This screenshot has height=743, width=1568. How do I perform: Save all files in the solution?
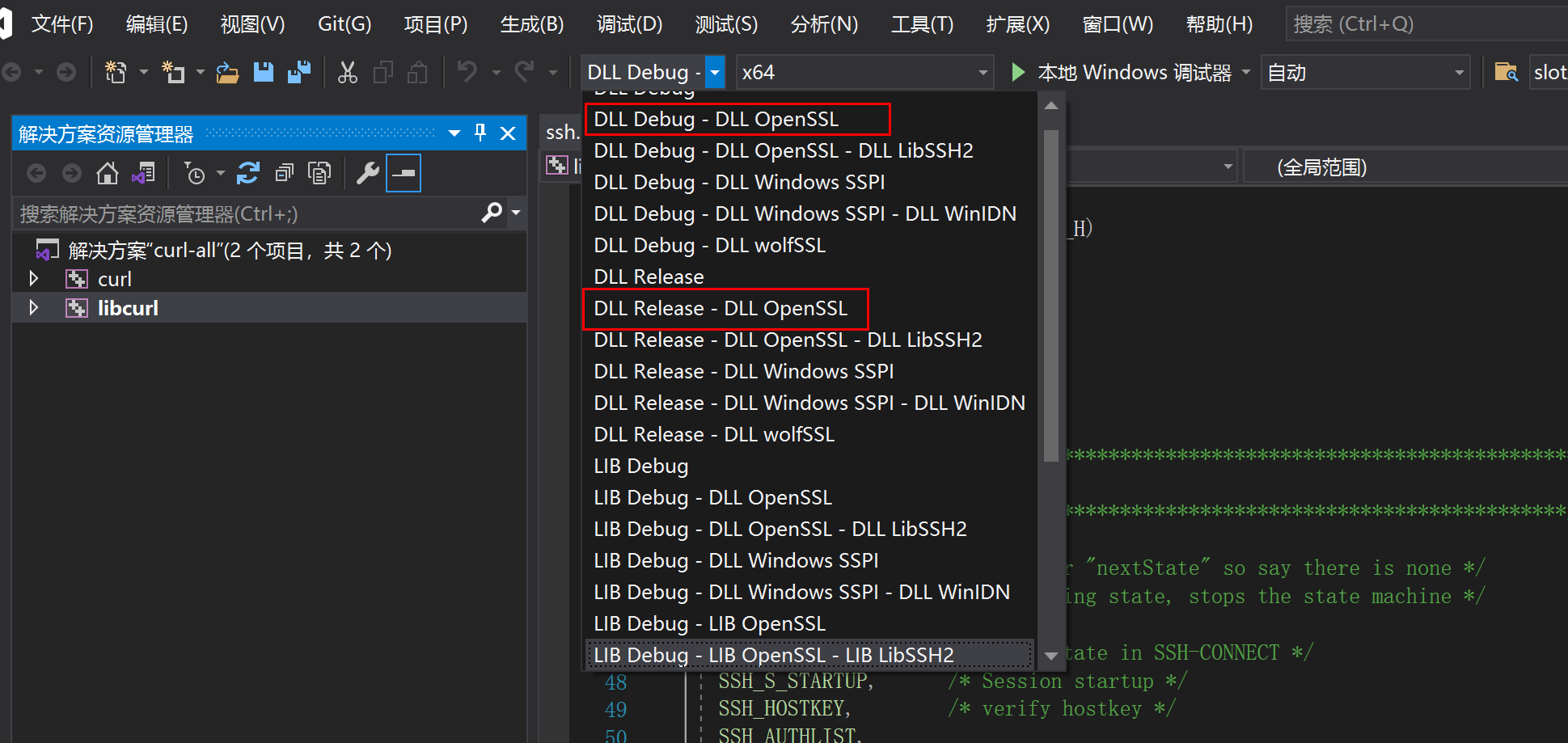click(x=299, y=72)
